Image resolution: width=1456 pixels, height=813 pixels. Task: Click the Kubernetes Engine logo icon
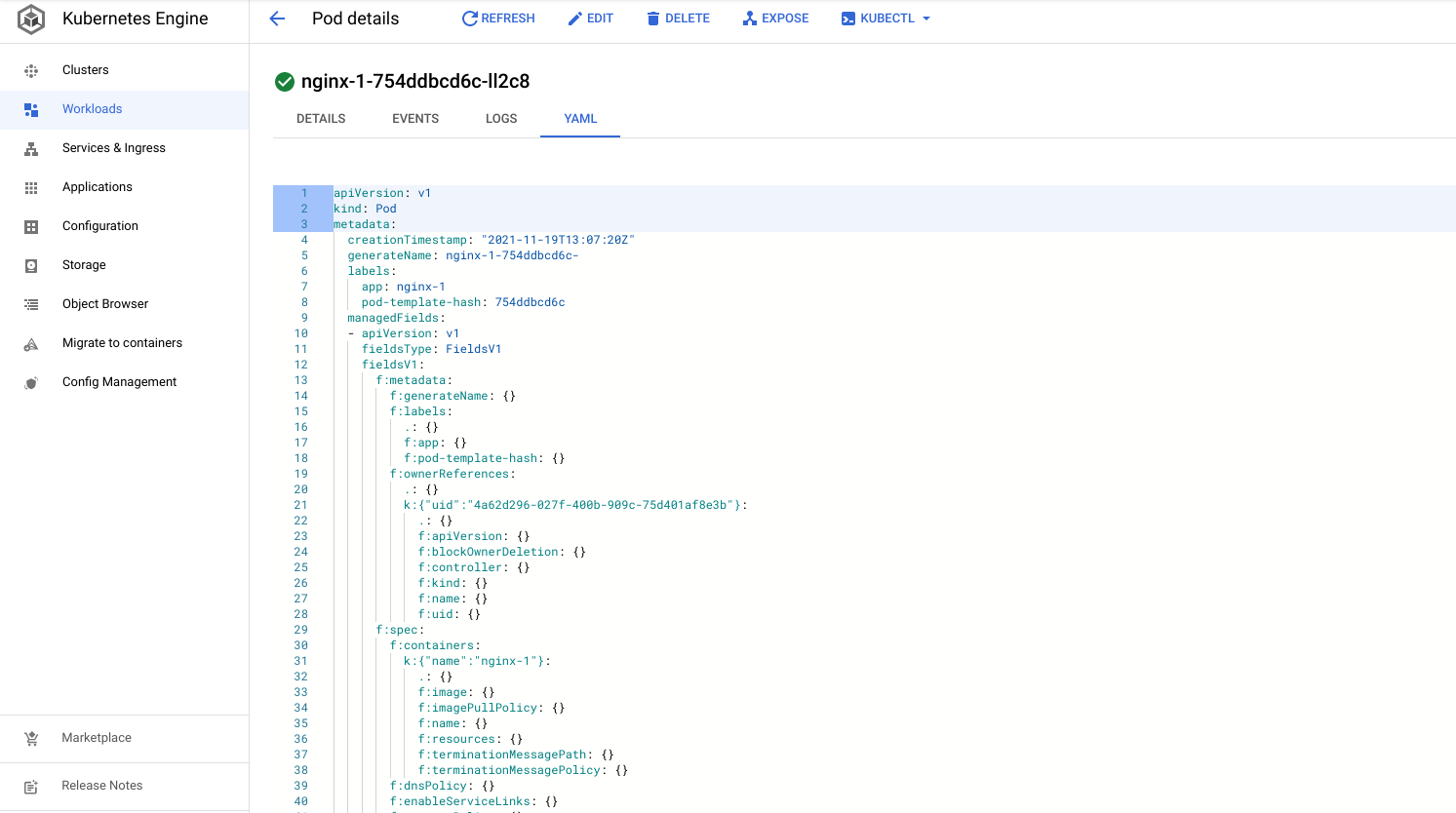[31, 19]
